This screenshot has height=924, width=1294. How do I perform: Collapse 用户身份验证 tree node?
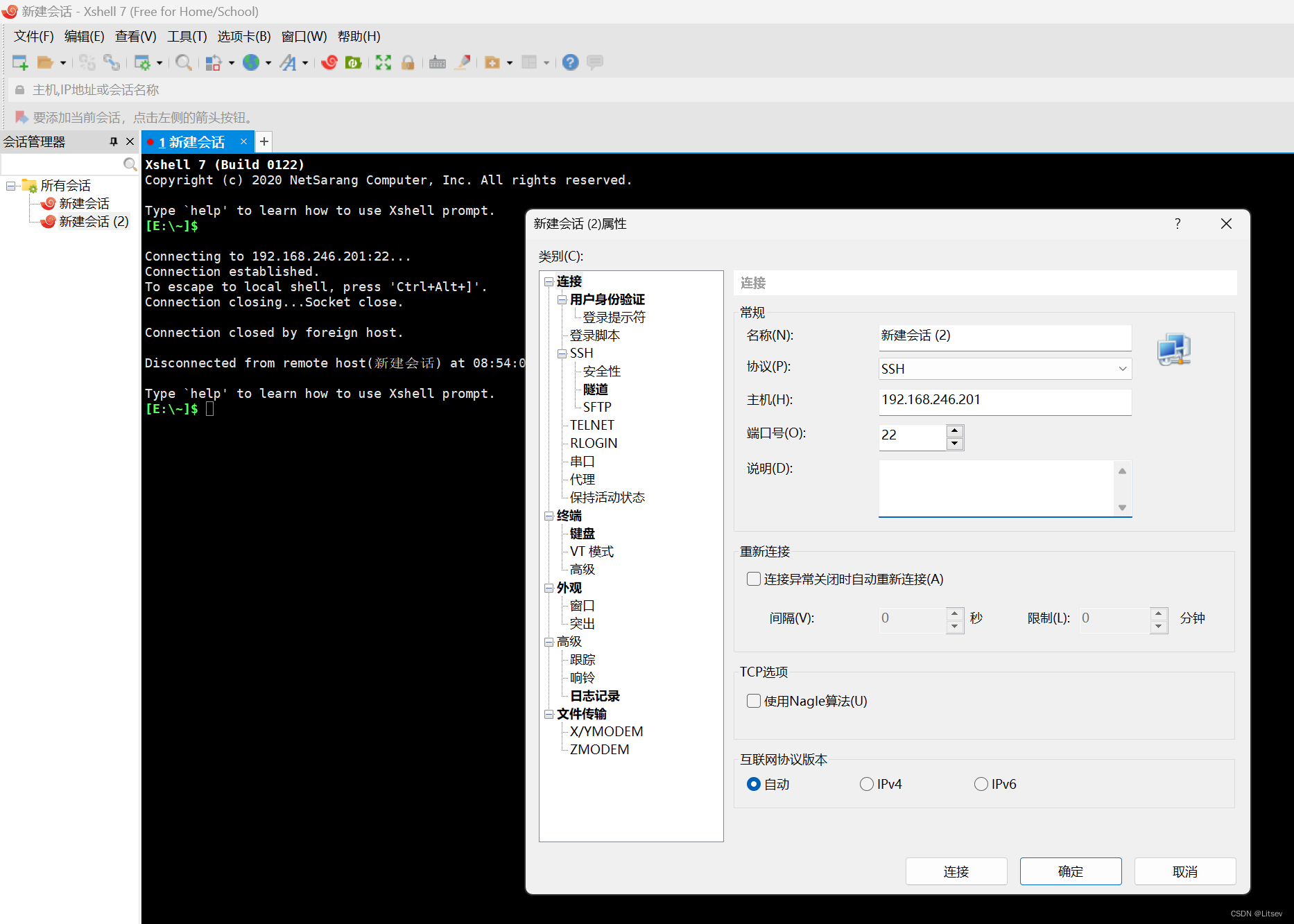[562, 299]
